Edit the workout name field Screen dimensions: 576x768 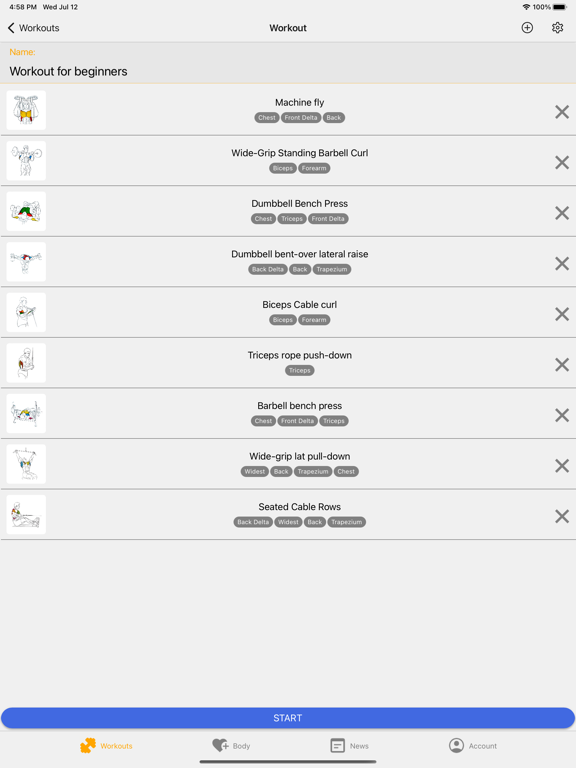pos(288,72)
